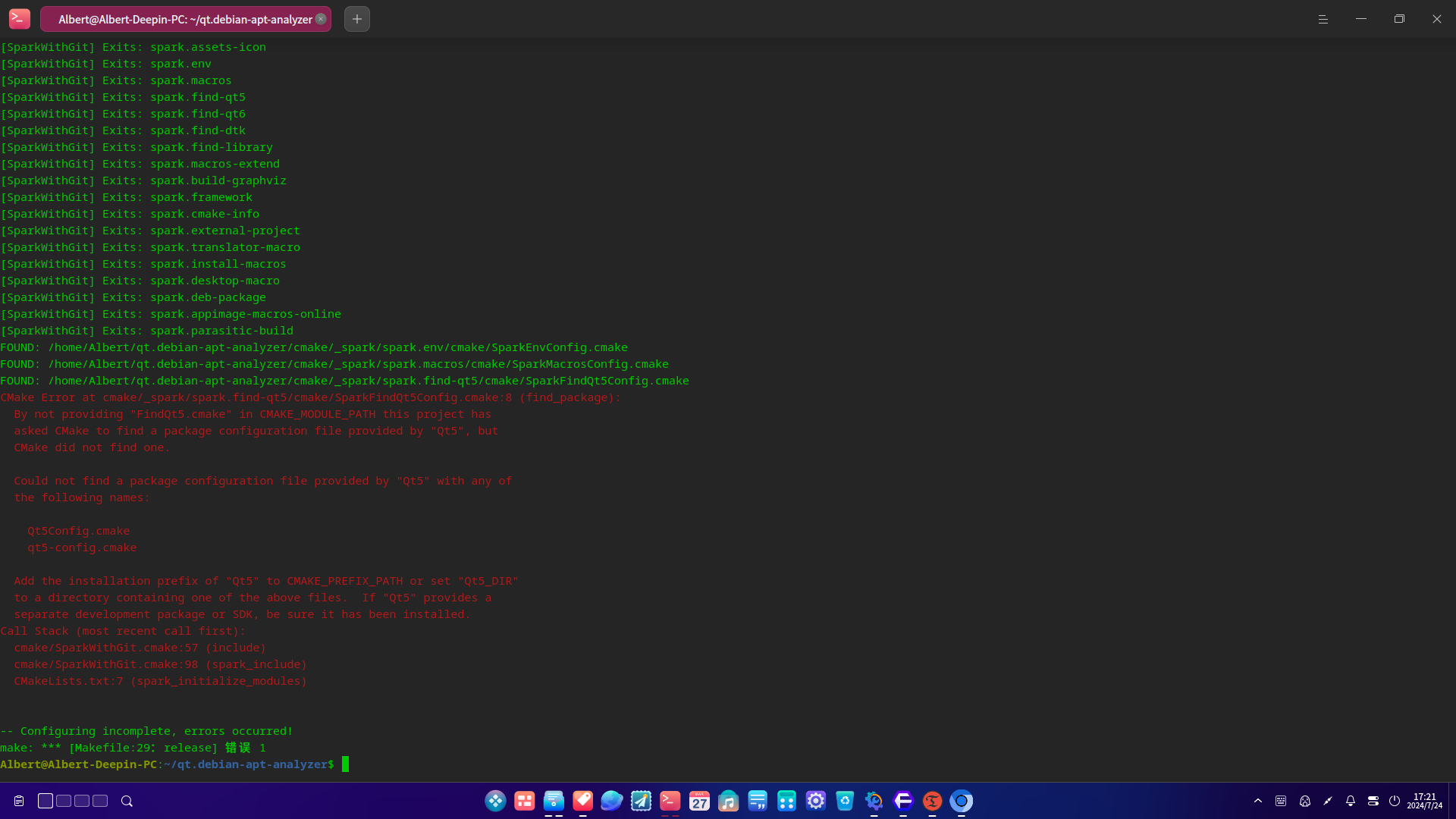The height and width of the screenshot is (819, 1456).
Task: Open the launcher from the dock
Action: pyautogui.click(x=495, y=801)
